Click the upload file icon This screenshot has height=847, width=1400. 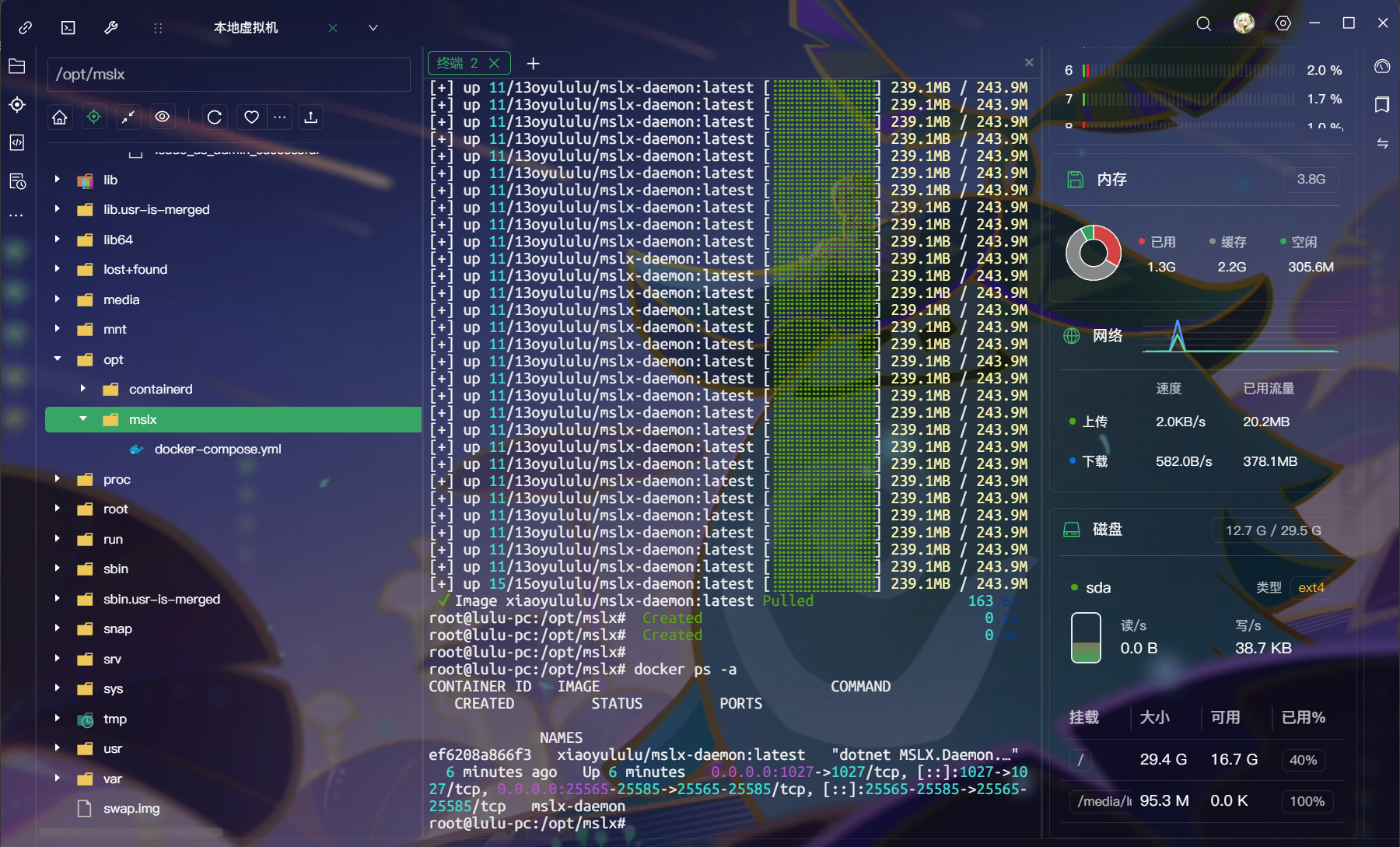[311, 117]
